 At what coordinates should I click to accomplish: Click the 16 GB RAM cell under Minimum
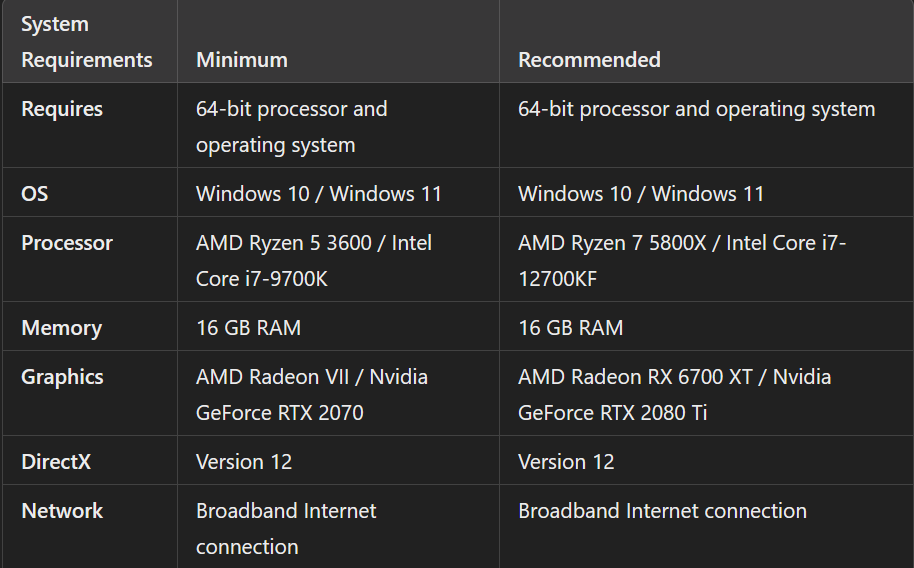point(248,328)
